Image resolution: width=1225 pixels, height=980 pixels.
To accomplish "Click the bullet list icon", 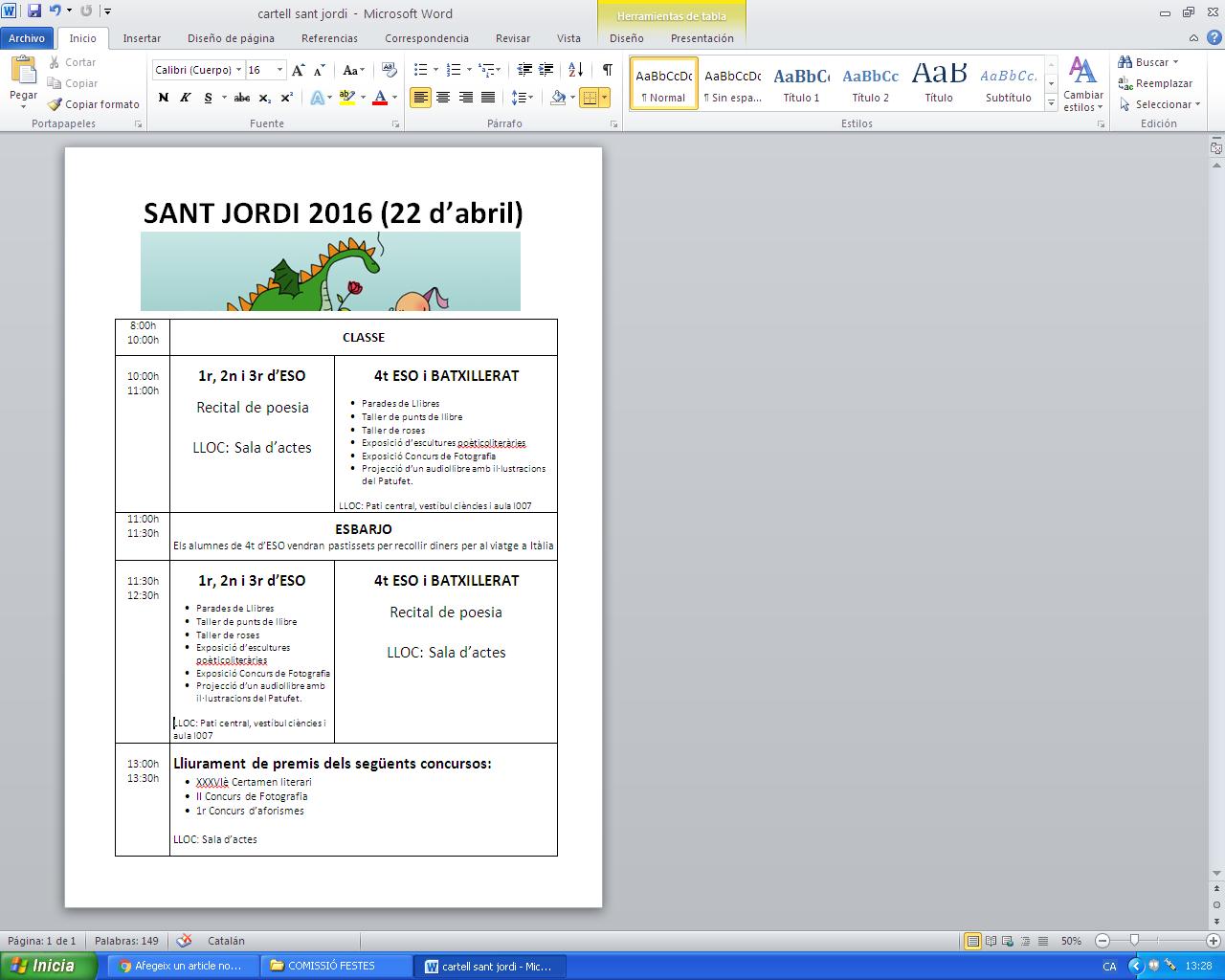I will point(420,70).
